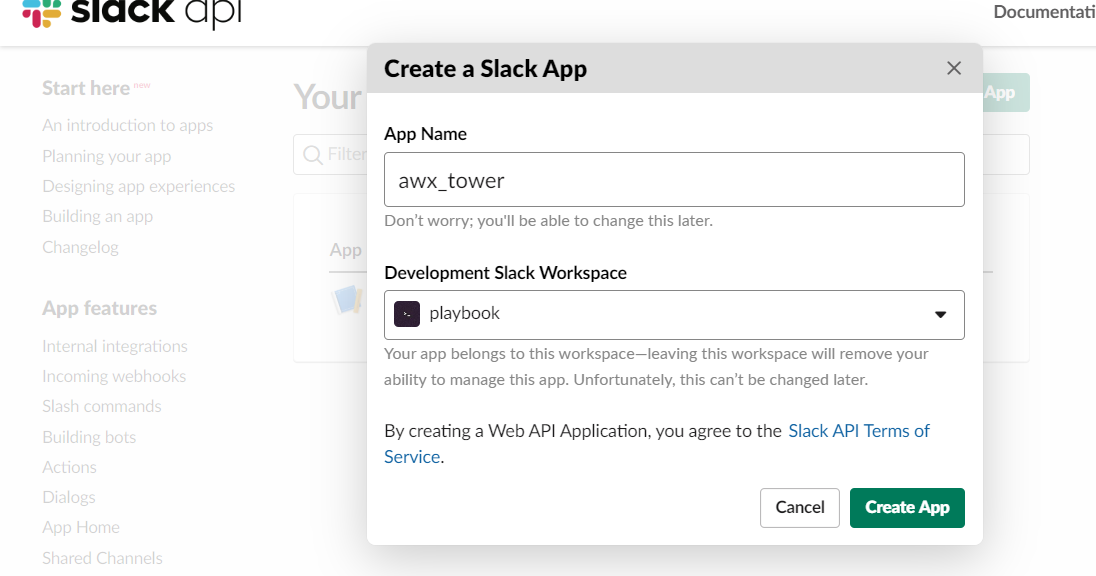Click the green App button behind dialog
Viewport: 1096px width, 576px height.
[x=1006, y=92]
